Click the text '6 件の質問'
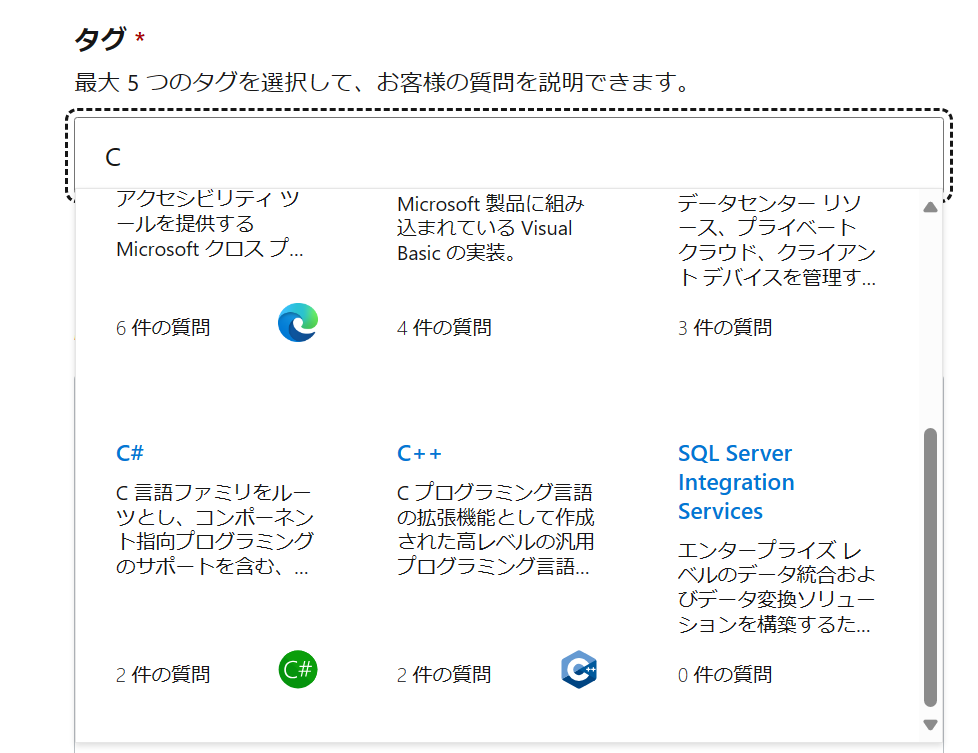Viewport: 978px width, 753px height. tap(163, 328)
